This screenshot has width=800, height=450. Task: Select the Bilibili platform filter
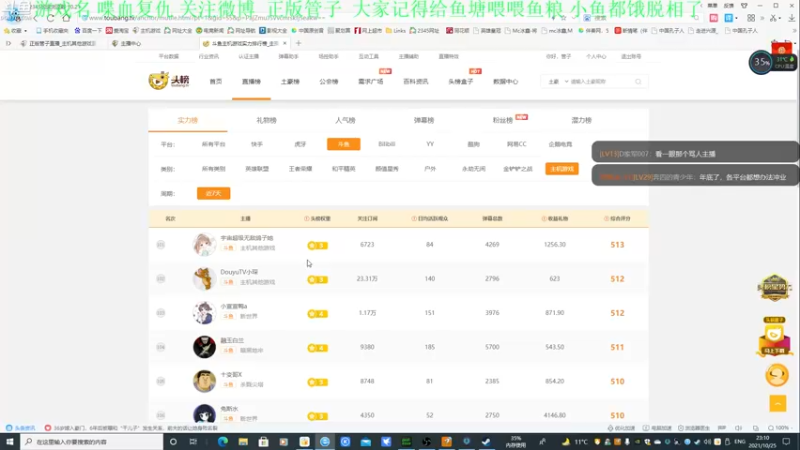387,144
